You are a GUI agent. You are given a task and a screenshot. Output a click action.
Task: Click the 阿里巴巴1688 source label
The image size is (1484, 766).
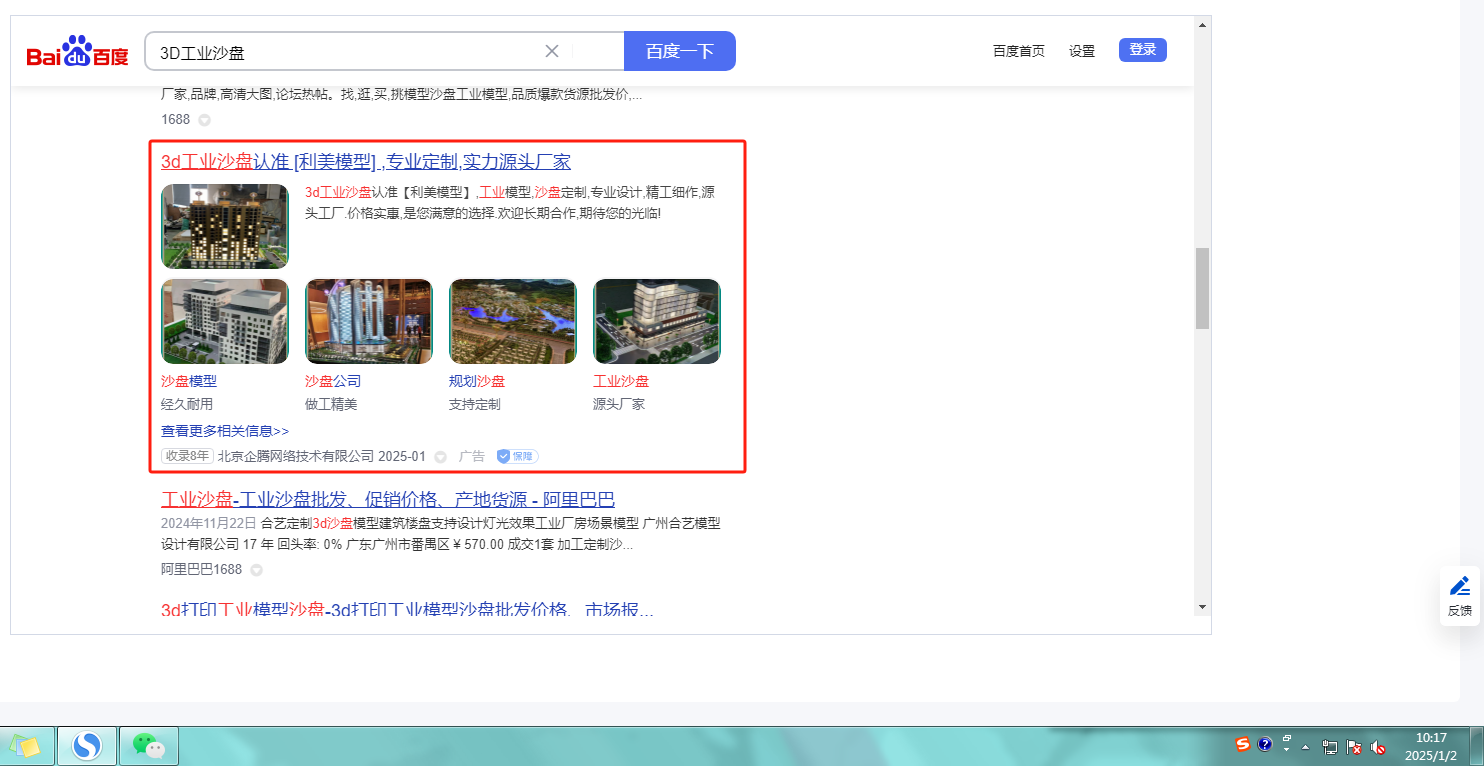tap(201, 570)
